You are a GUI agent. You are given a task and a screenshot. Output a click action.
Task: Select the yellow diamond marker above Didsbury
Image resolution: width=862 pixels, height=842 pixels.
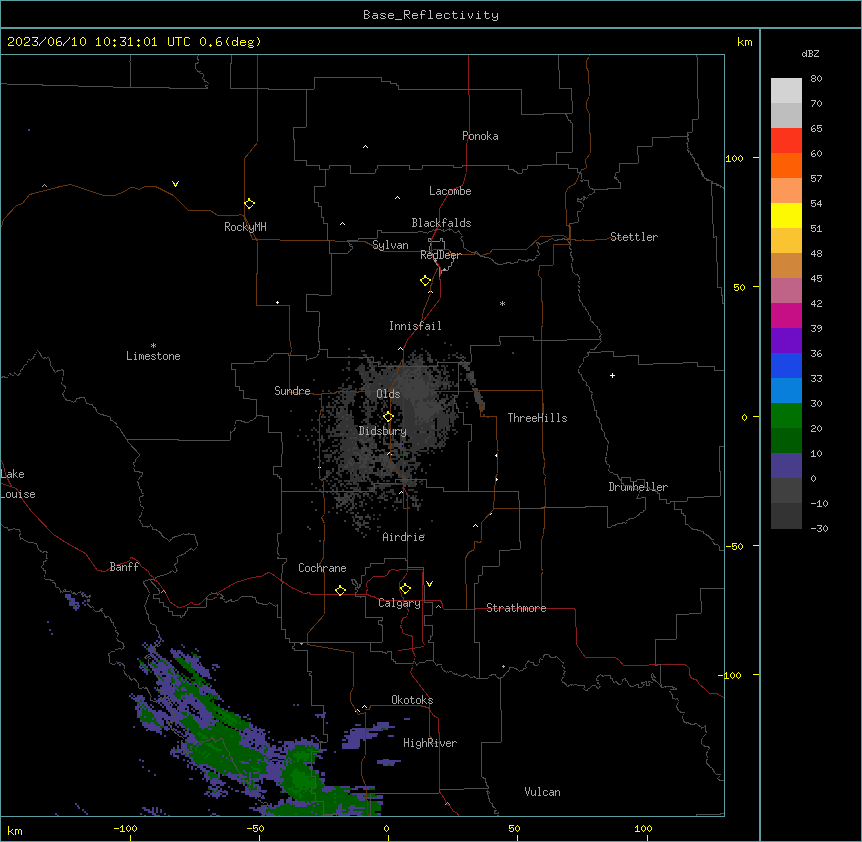(x=388, y=417)
